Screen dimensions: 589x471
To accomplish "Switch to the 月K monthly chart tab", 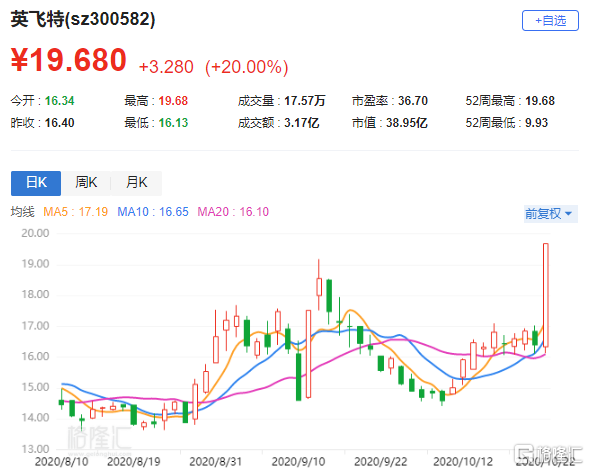I will (x=137, y=183).
